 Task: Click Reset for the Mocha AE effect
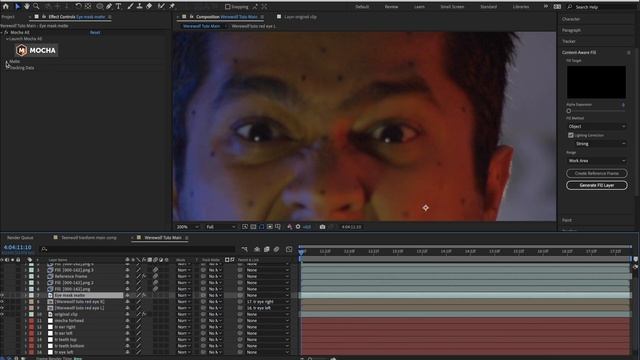coord(95,32)
